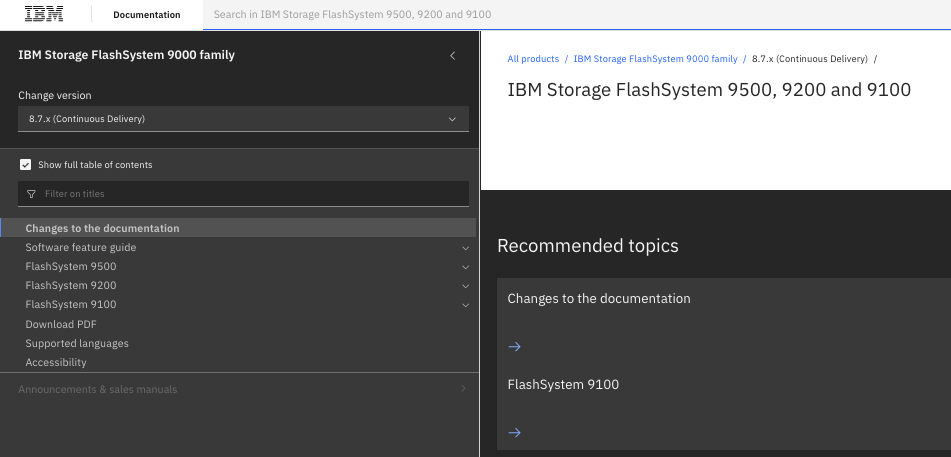Image resolution: width=951 pixels, height=457 pixels.
Task: Uncheck Show full table of contents
Action: tap(25, 165)
